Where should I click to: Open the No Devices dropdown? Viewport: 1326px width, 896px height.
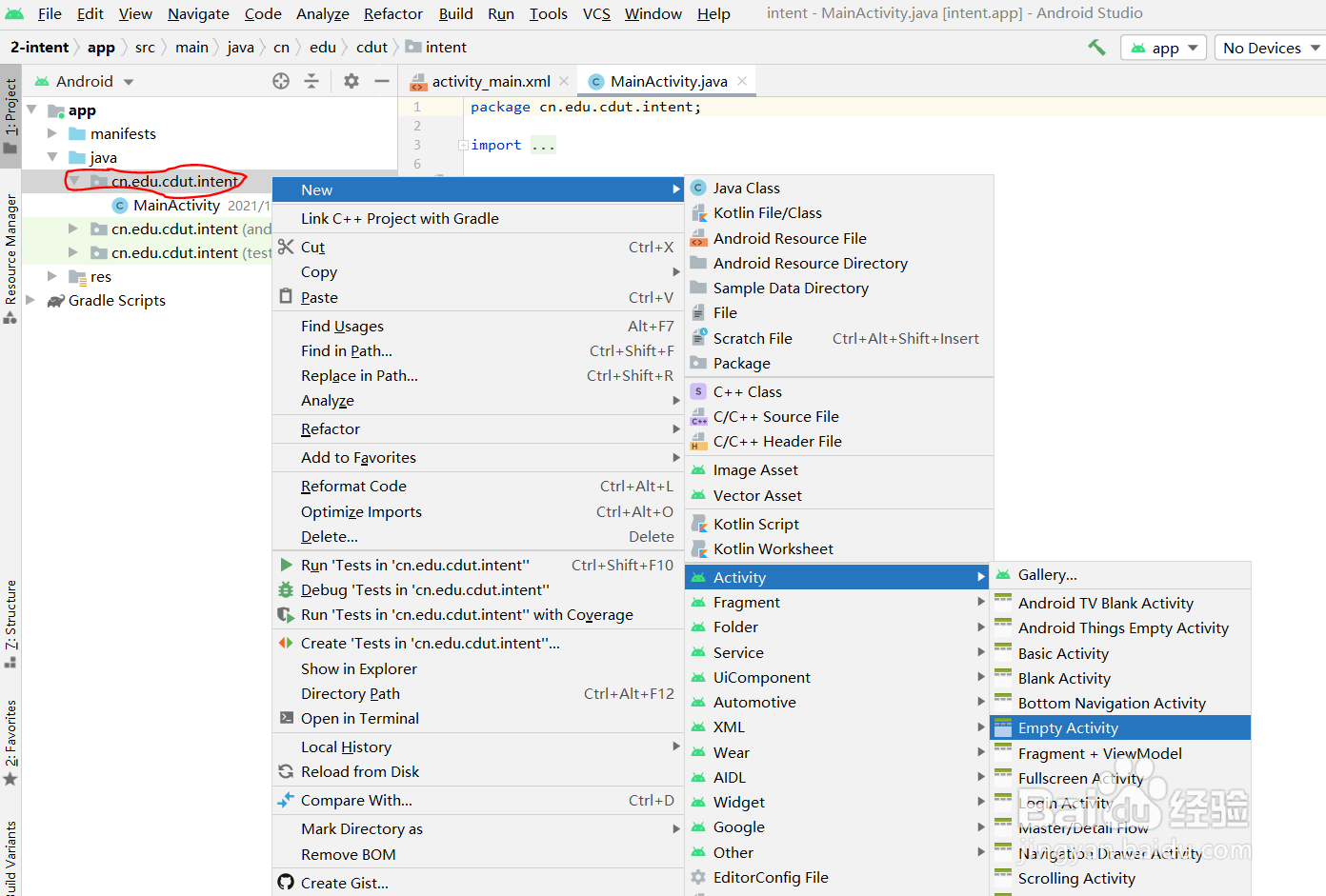(x=1271, y=48)
